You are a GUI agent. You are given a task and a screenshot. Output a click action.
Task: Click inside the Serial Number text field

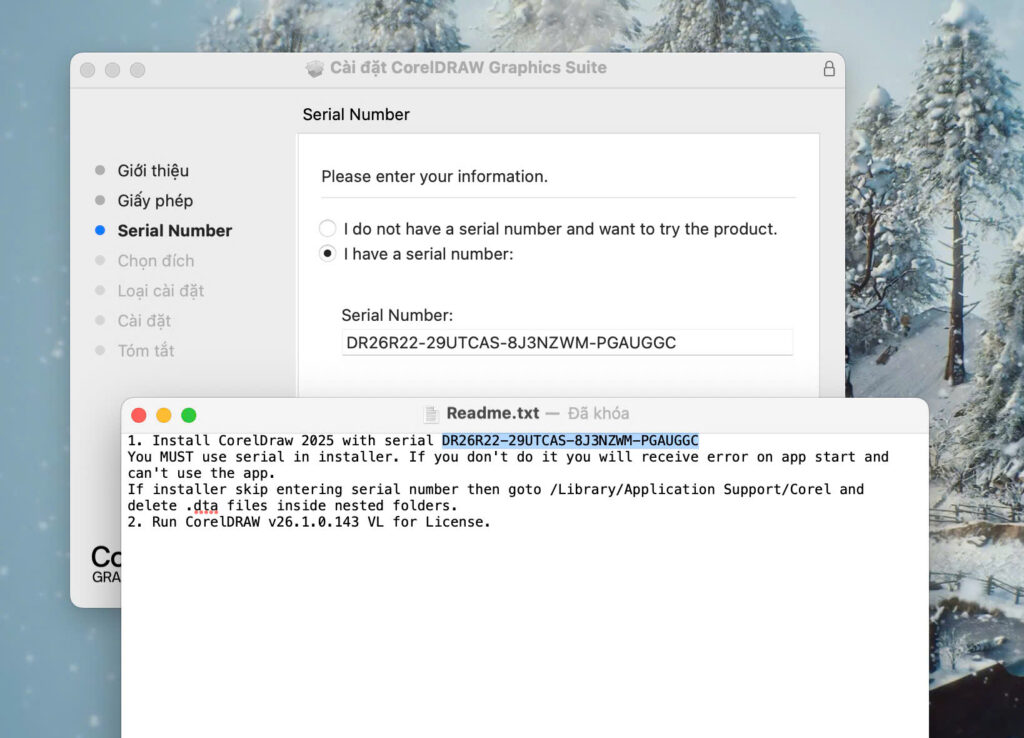566,343
